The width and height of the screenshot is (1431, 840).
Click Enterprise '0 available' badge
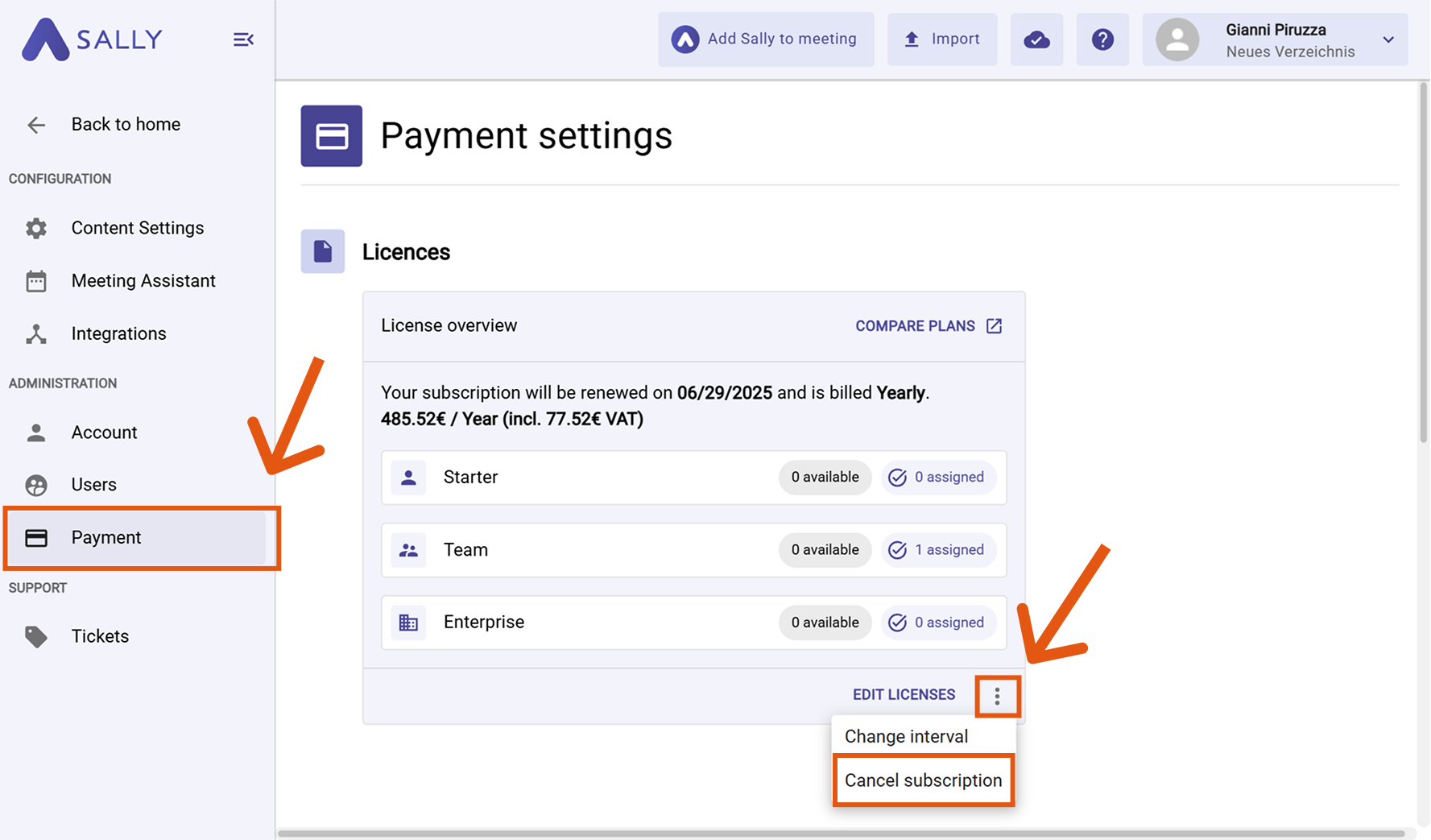click(x=825, y=623)
